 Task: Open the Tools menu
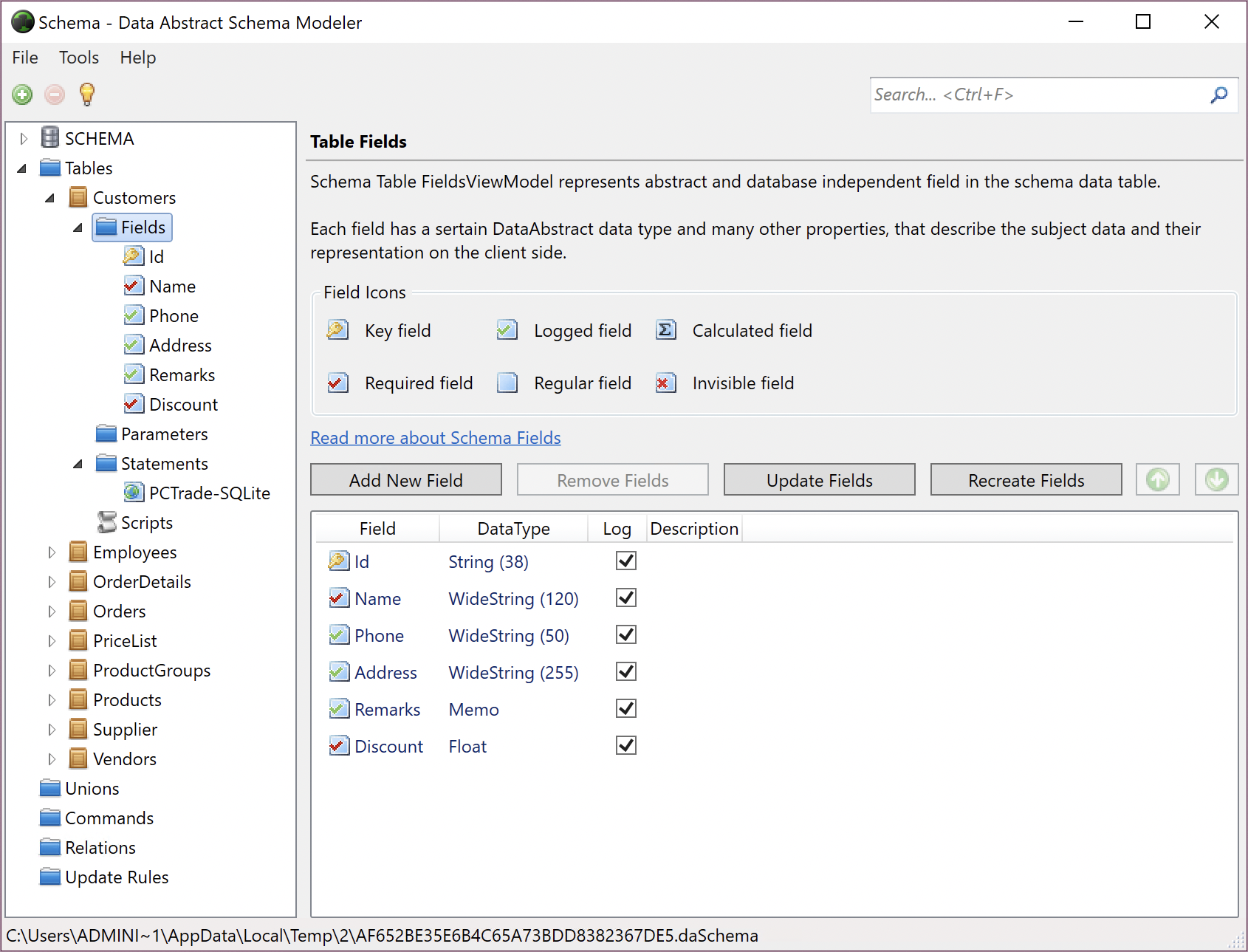78,58
